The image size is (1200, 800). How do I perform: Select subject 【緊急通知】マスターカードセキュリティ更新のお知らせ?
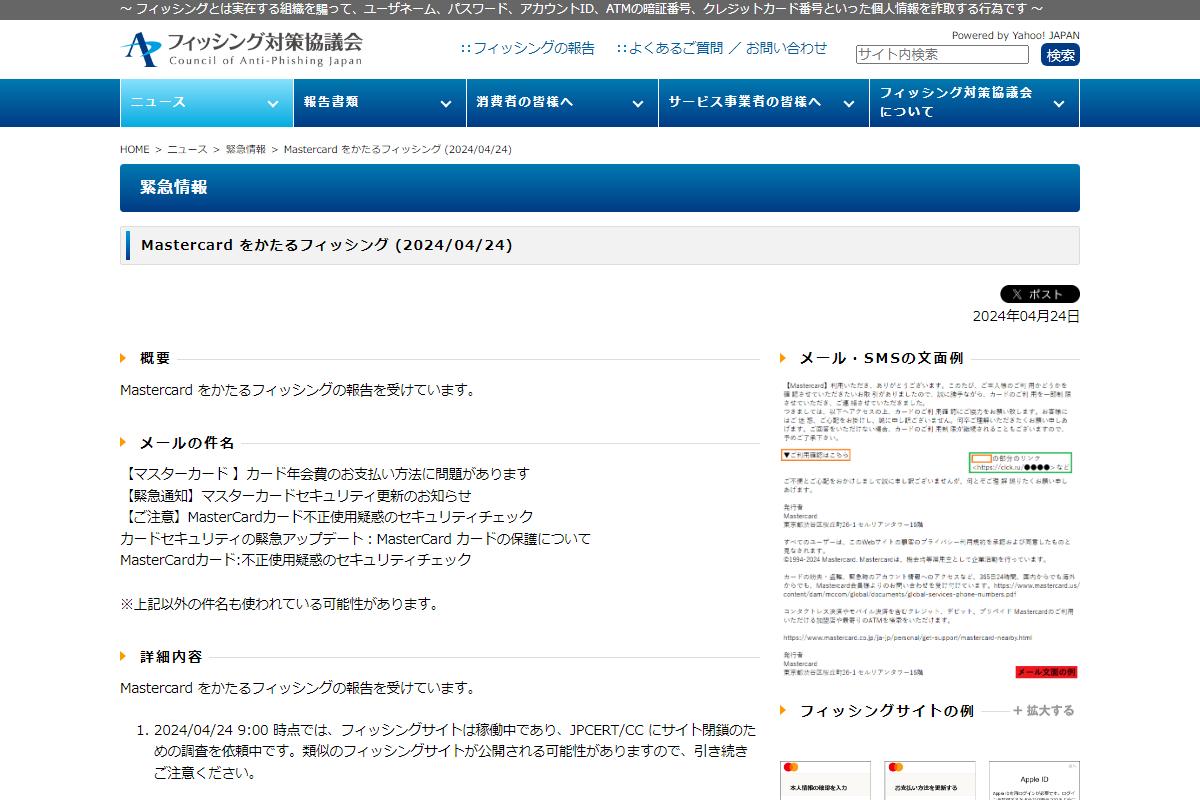[x=296, y=495]
